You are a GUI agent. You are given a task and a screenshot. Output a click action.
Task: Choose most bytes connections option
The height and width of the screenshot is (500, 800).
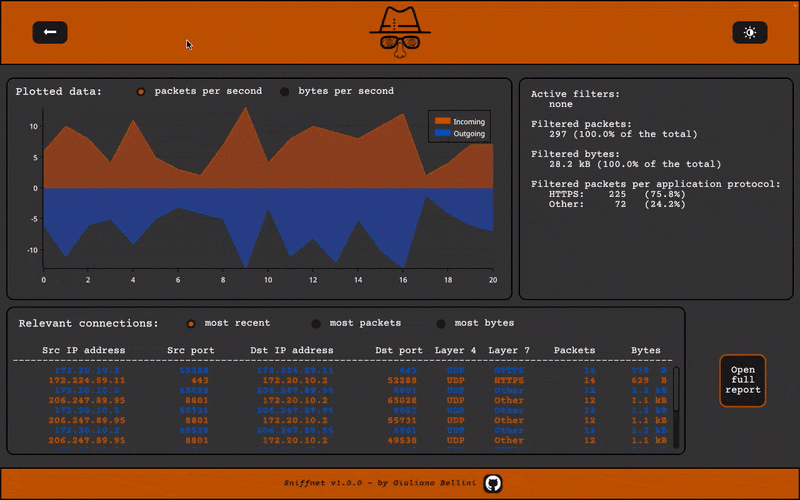click(x=441, y=323)
